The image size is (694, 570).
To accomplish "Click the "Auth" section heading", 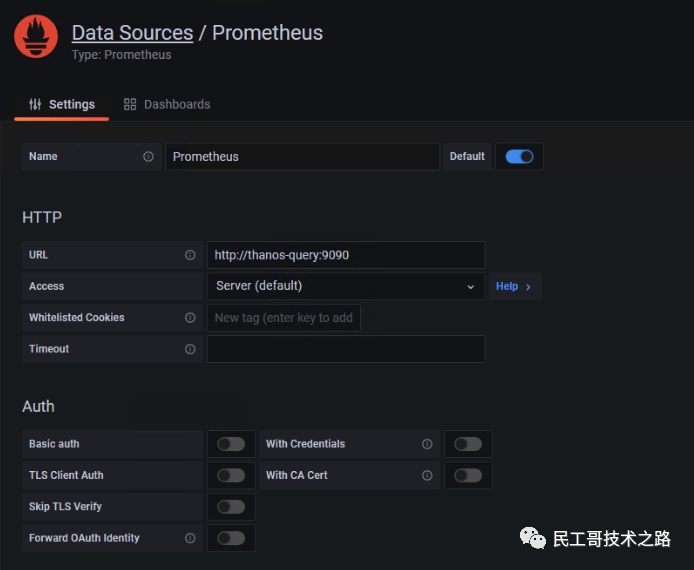I will point(39,406).
